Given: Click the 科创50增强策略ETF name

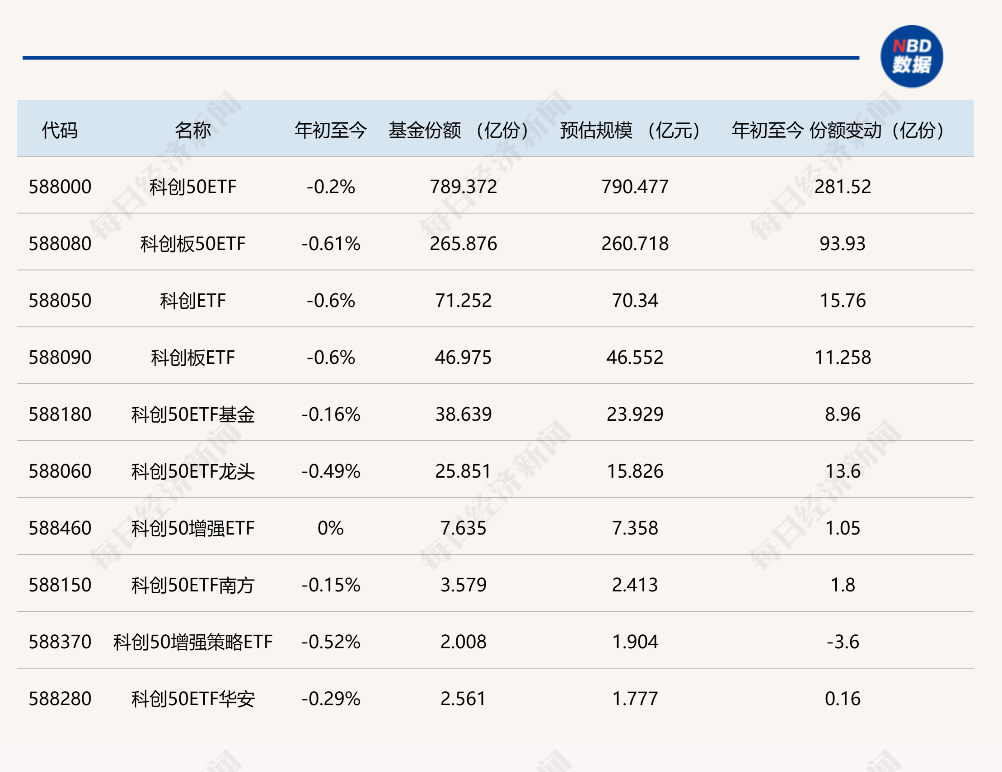Looking at the screenshot, I should click(x=193, y=642).
